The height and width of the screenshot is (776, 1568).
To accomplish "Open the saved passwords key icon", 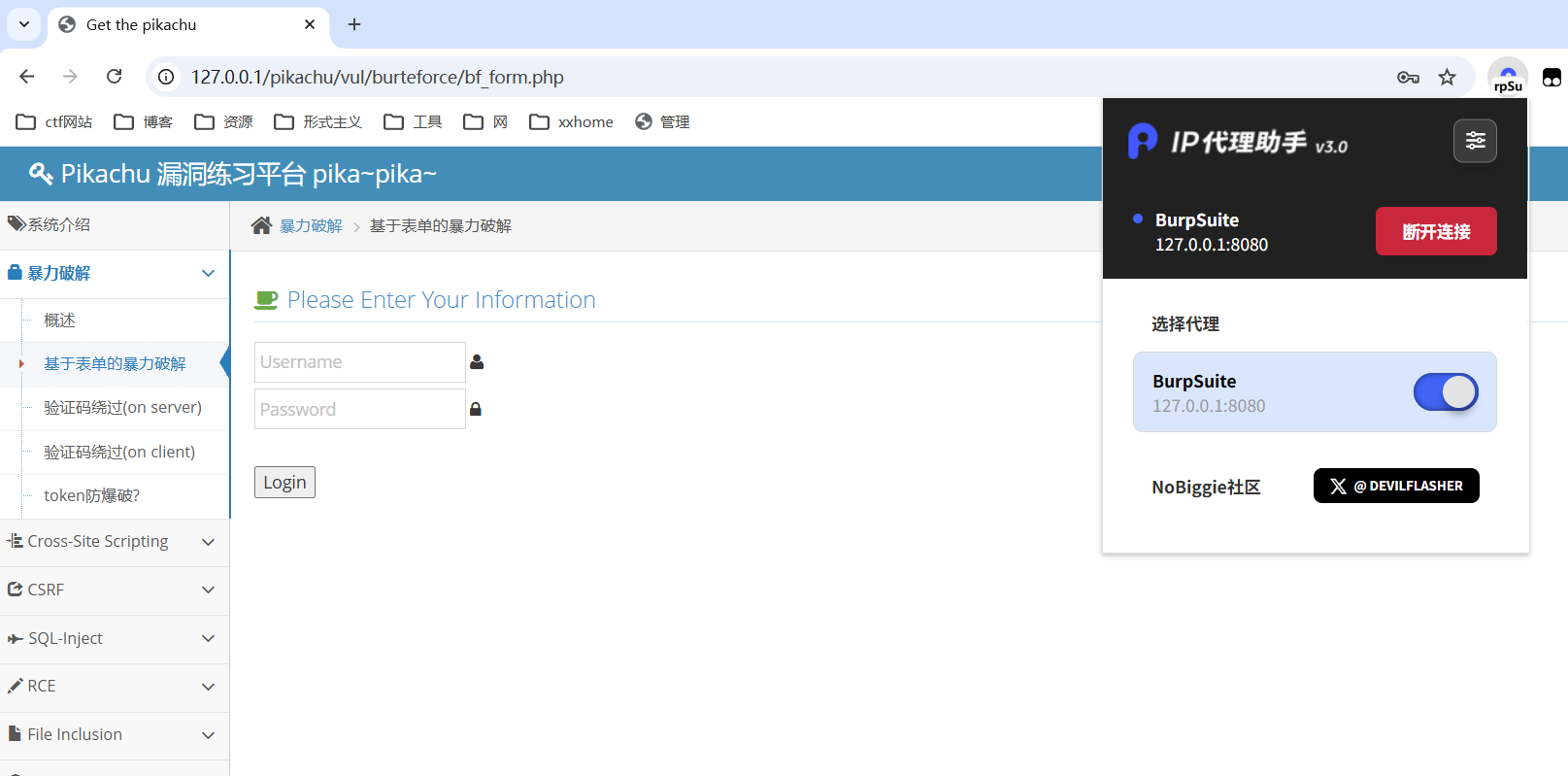I will point(1408,77).
